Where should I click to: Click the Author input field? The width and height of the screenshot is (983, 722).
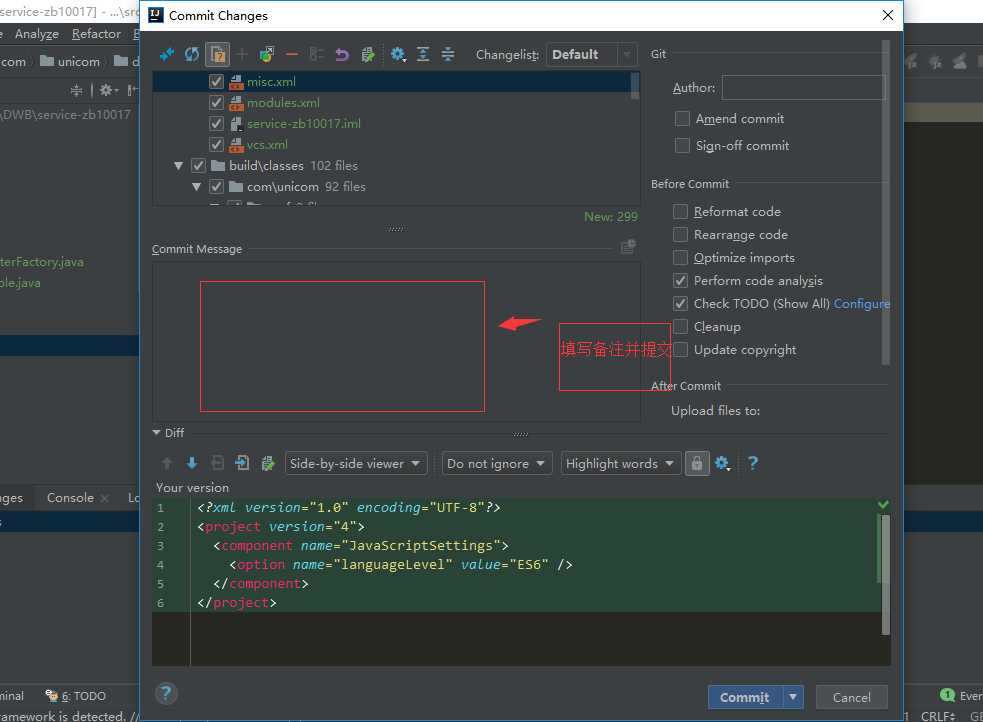[803, 88]
